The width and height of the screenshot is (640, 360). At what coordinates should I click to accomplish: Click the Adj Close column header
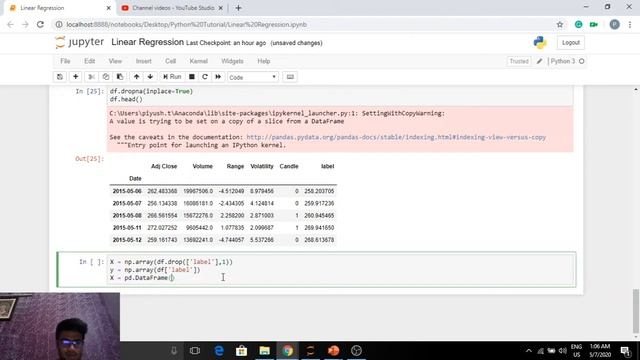[164, 166]
